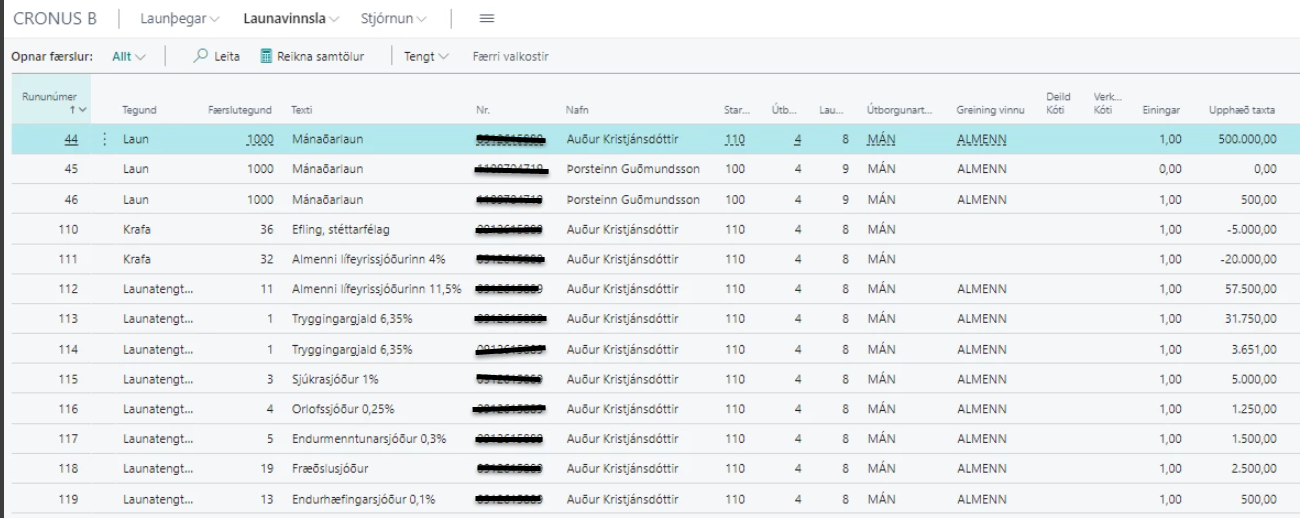Open the hamburger menu icon
The height and width of the screenshot is (518, 1300).
[x=487, y=19]
